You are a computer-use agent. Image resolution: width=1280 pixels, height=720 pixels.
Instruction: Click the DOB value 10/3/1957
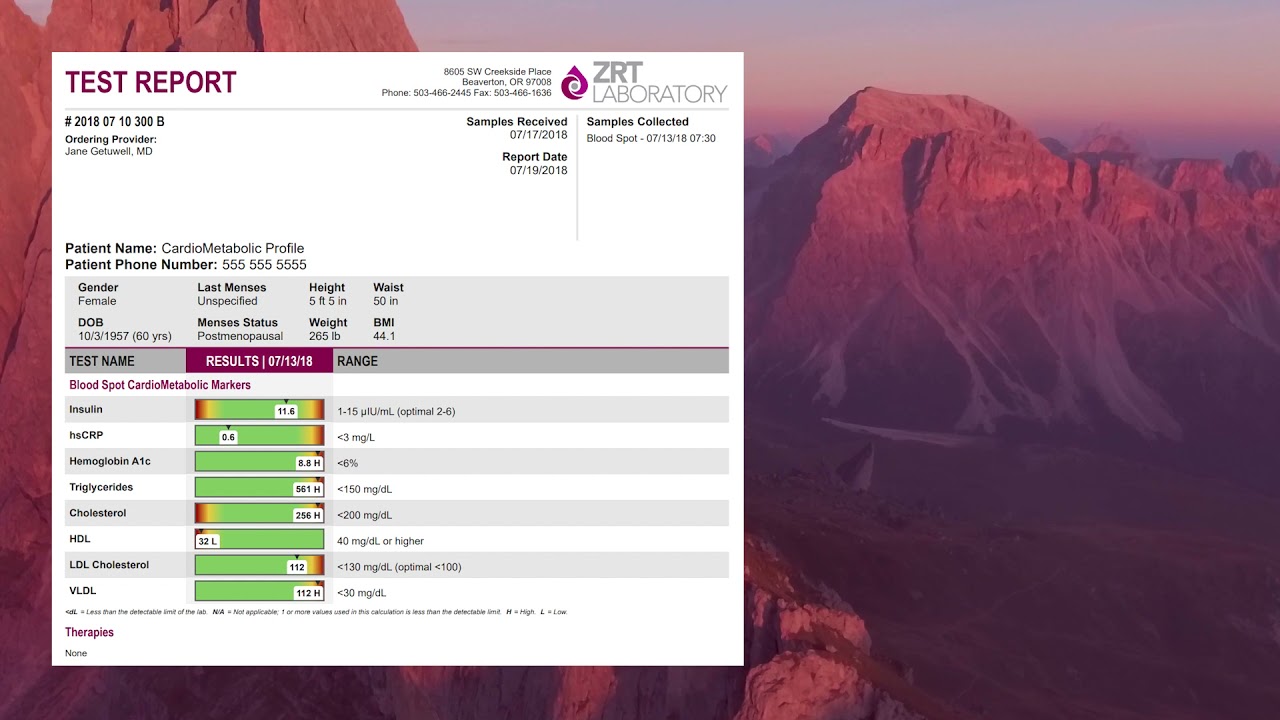pyautogui.click(x=125, y=337)
